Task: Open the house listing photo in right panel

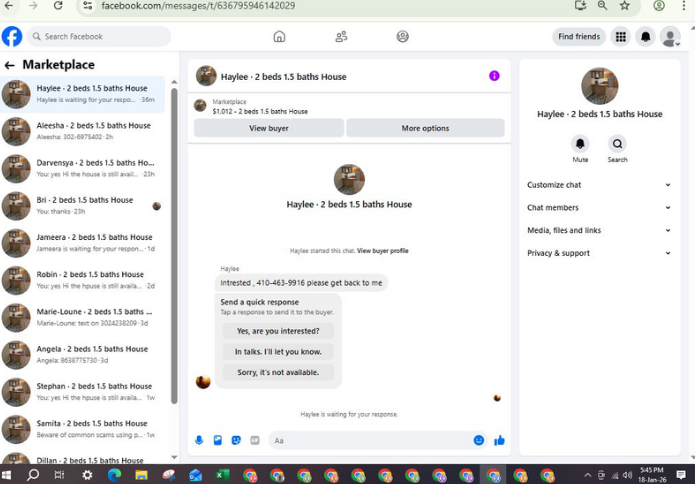Action: point(600,86)
